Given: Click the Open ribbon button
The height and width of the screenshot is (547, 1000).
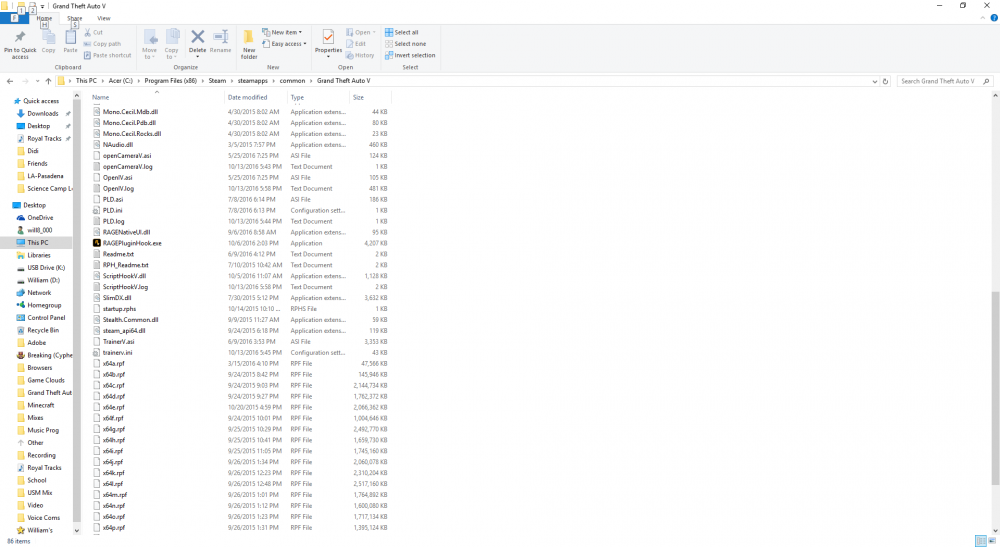Looking at the screenshot, I should tap(360, 32).
